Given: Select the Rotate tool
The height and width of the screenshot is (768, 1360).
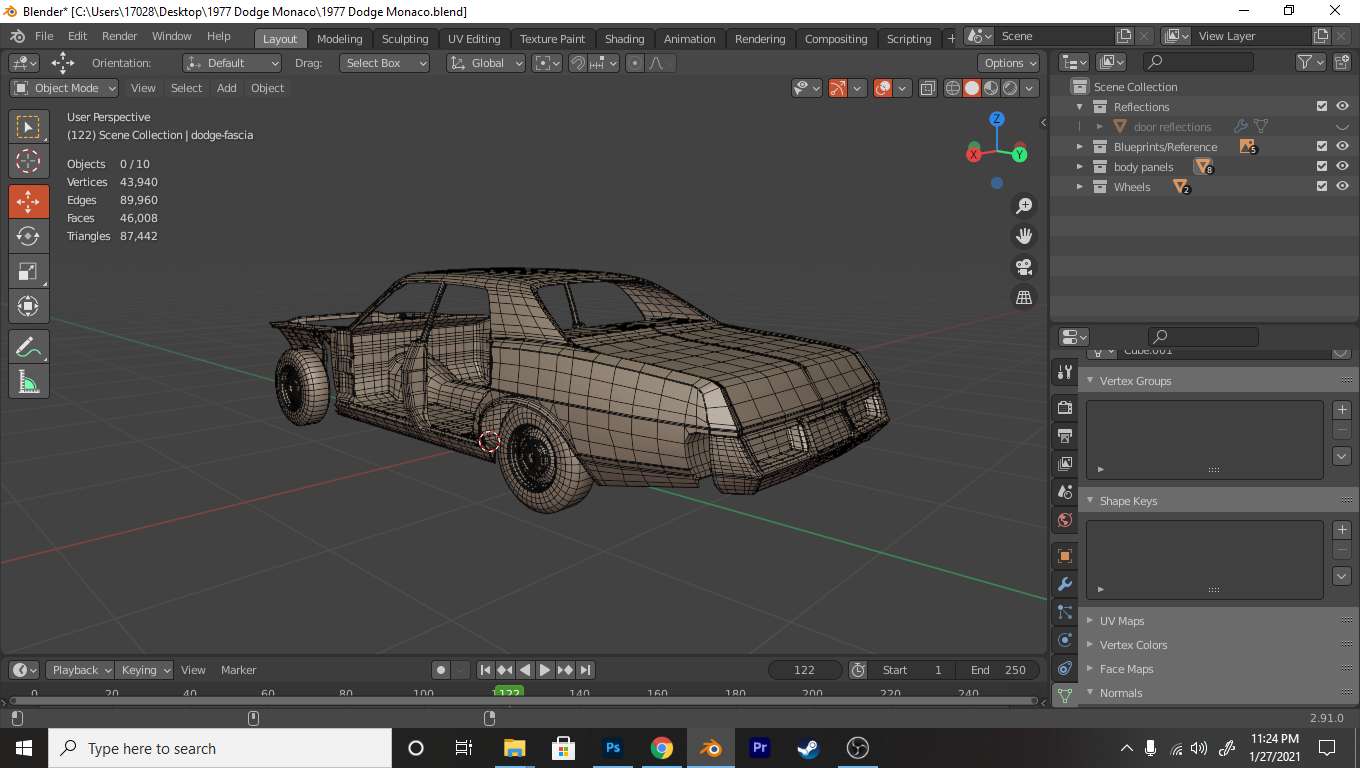Looking at the screenshot, I should point(28,236).
